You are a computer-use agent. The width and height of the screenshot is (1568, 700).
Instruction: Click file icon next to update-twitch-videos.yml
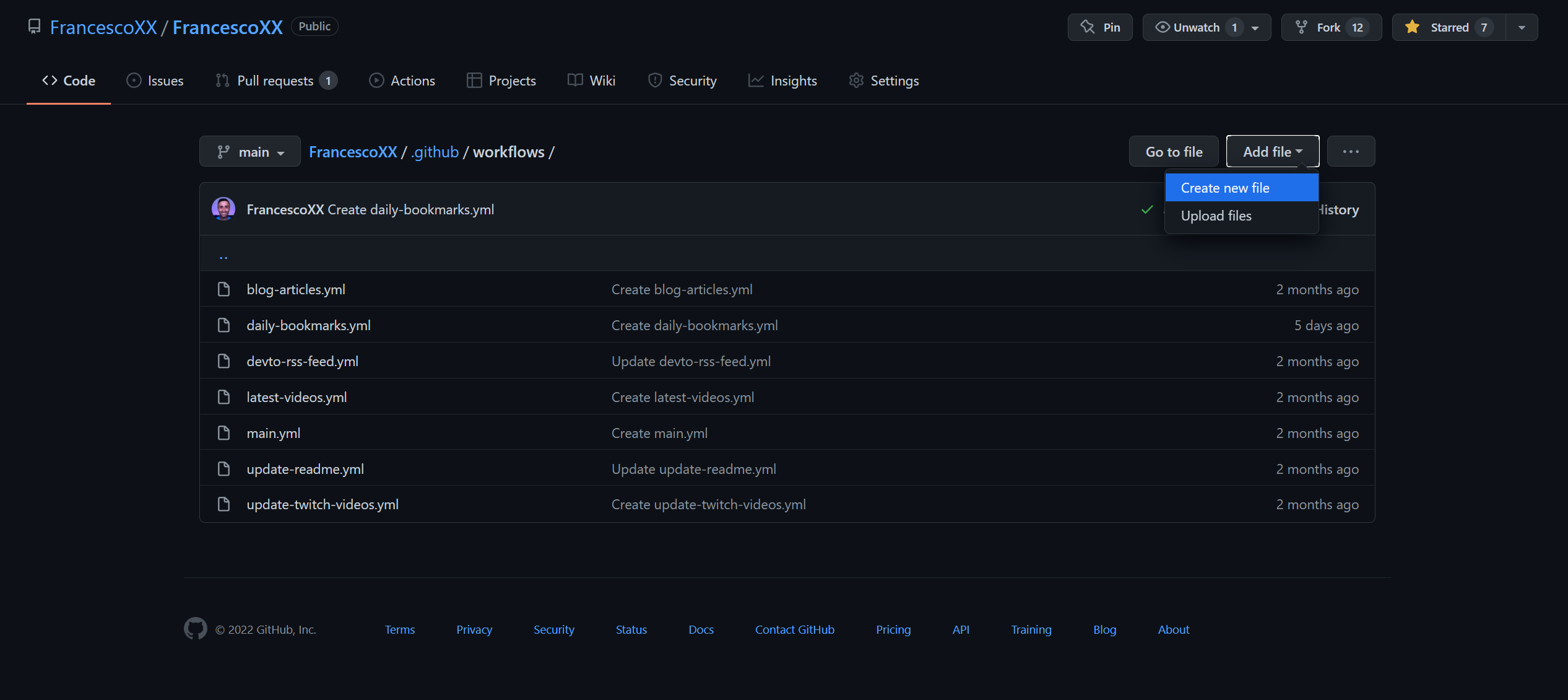[223, 504]
